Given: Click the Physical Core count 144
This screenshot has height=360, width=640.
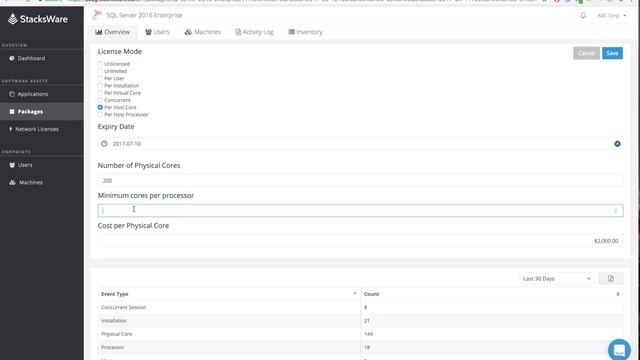Looking at the screenshot, I should tap(368, 334).
